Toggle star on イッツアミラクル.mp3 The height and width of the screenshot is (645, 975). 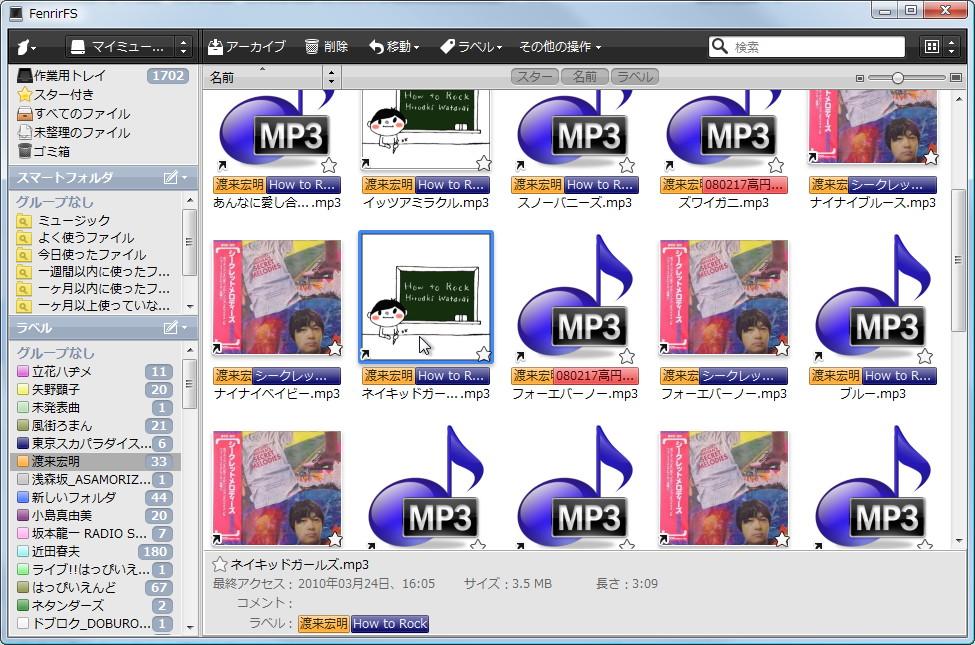click(x=484, y=164)
